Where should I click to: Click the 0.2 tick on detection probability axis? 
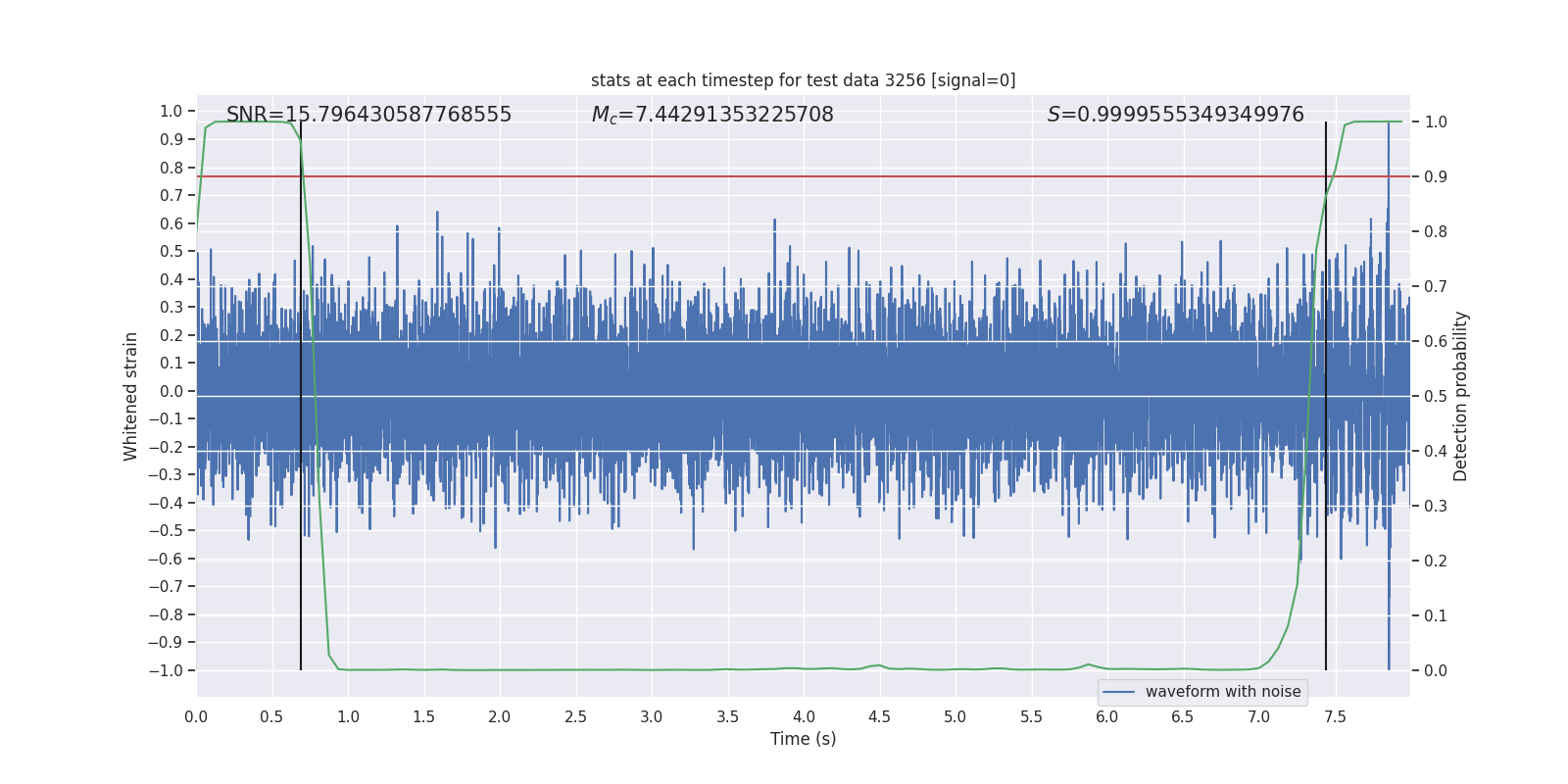(1436, 561)
